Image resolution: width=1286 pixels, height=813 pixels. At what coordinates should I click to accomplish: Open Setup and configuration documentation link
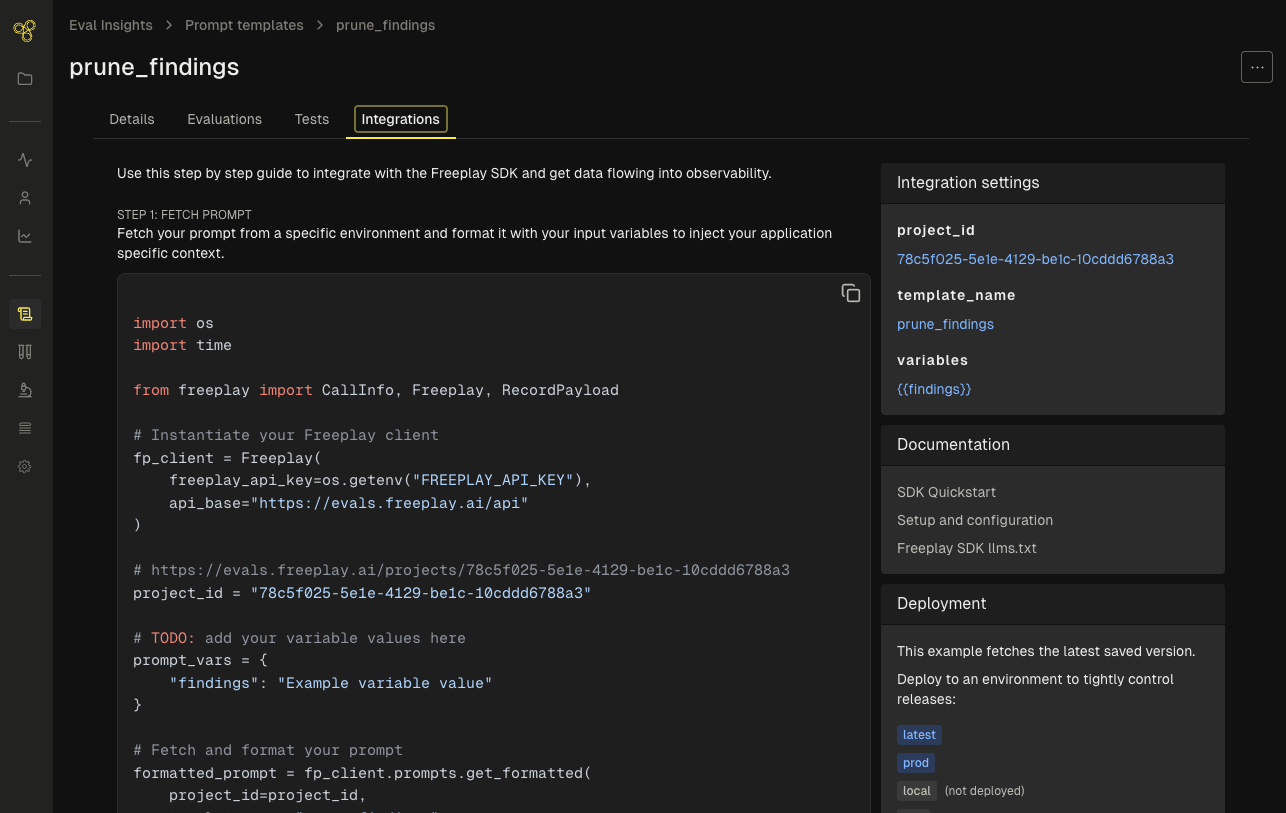coord(975,520)
